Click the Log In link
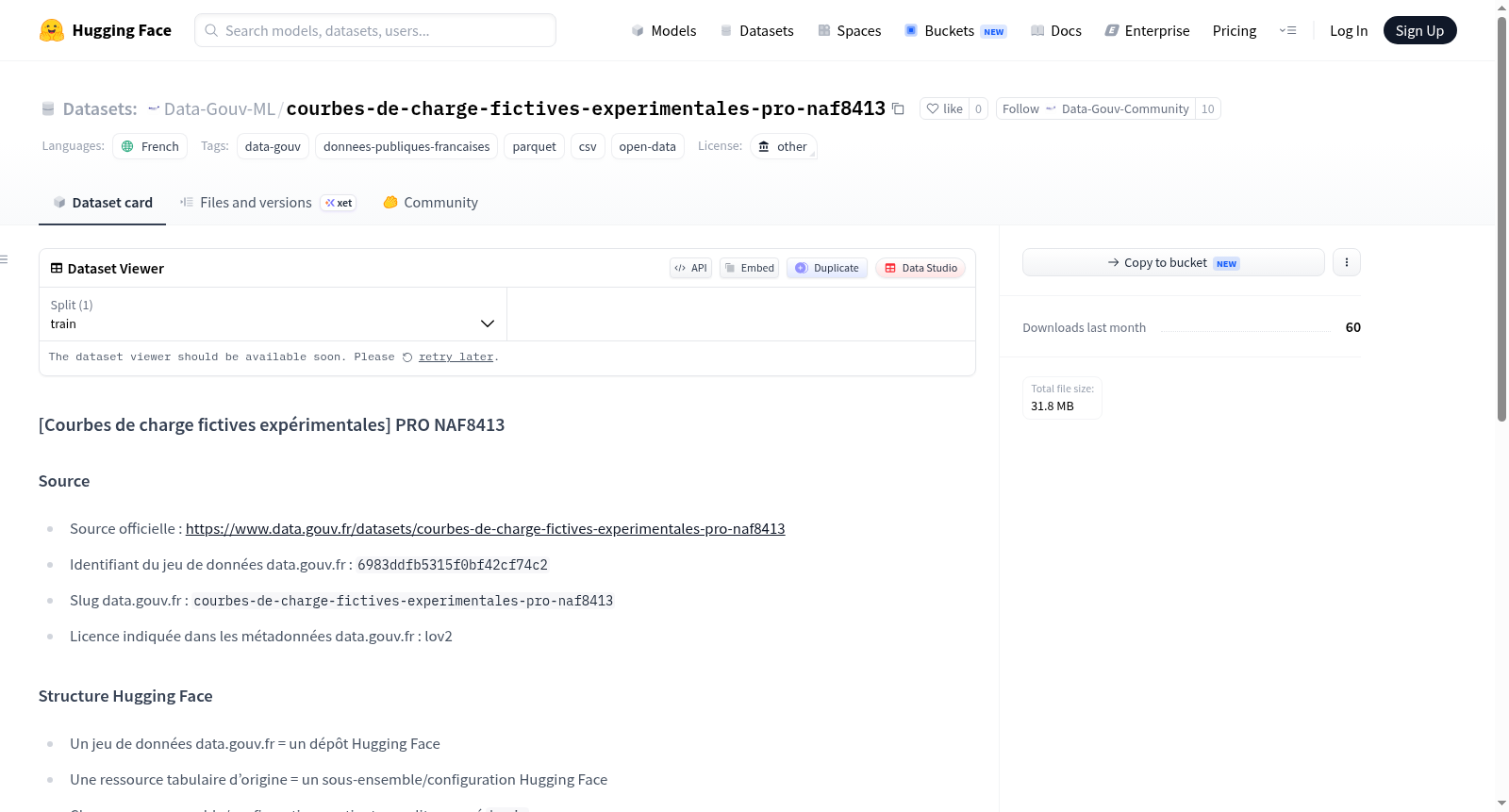Viewport: 1509px width, 812px height. (x=1349, y=31)
